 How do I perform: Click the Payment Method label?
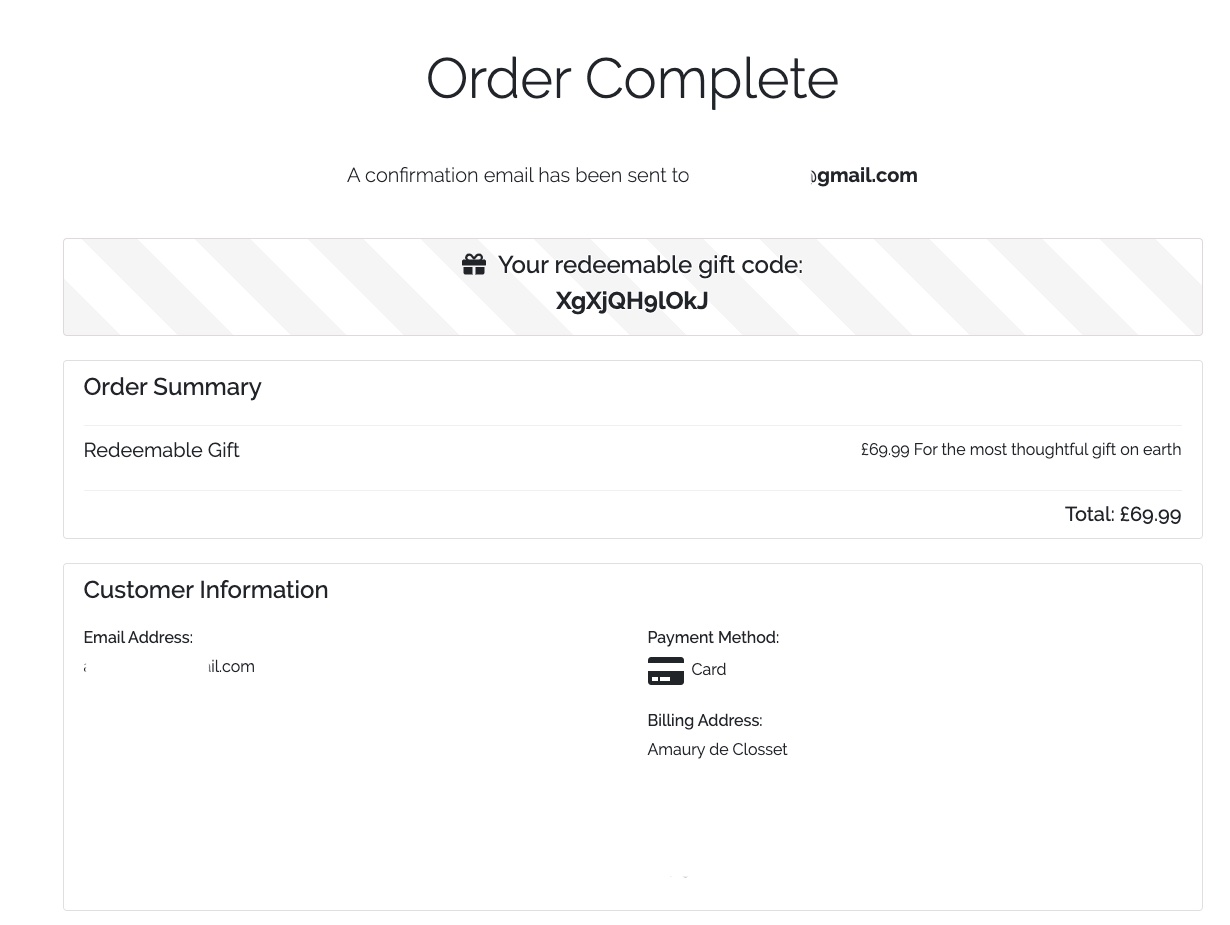point(712,638)
